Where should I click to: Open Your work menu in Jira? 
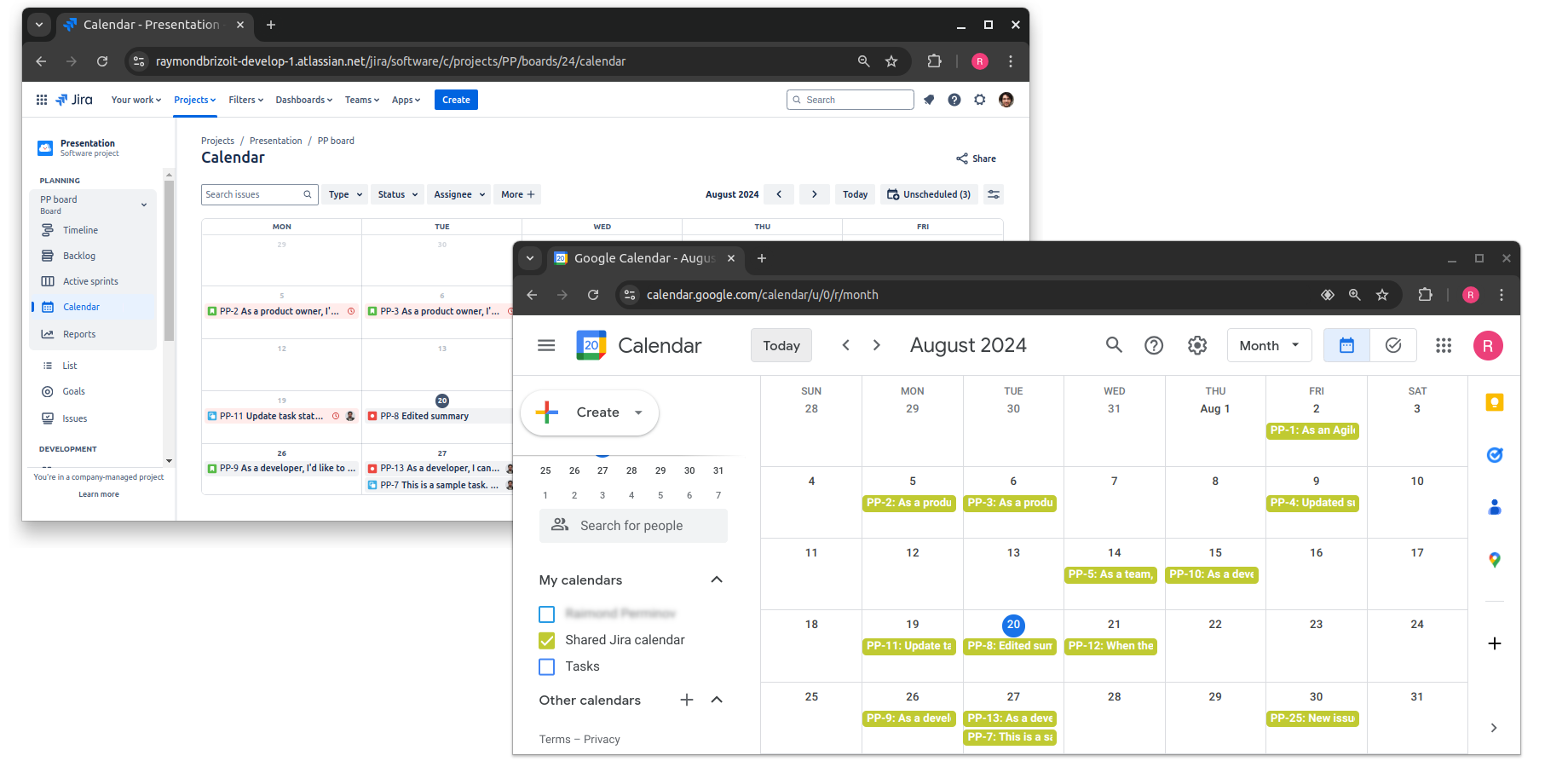136,100
